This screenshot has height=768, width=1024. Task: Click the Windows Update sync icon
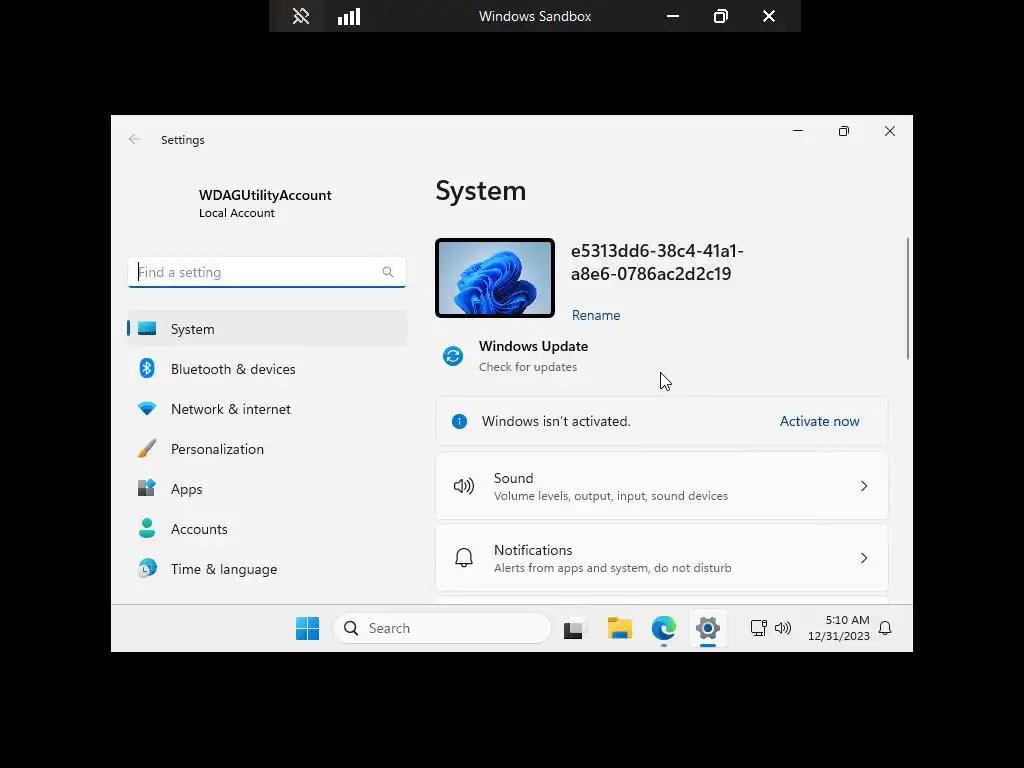point(453,356)
